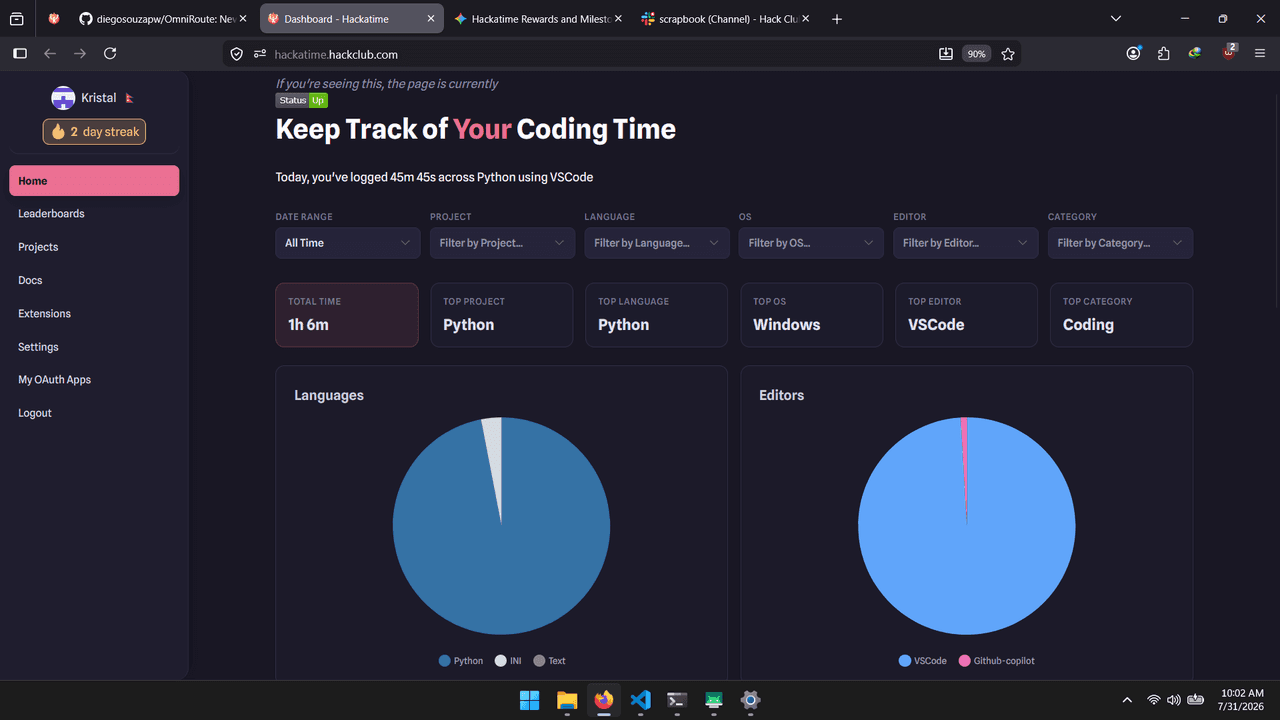Close the diegosouzapw/OmniRoute tab
Viewport: 1280px width, 720px height.
tap(242, 19)
